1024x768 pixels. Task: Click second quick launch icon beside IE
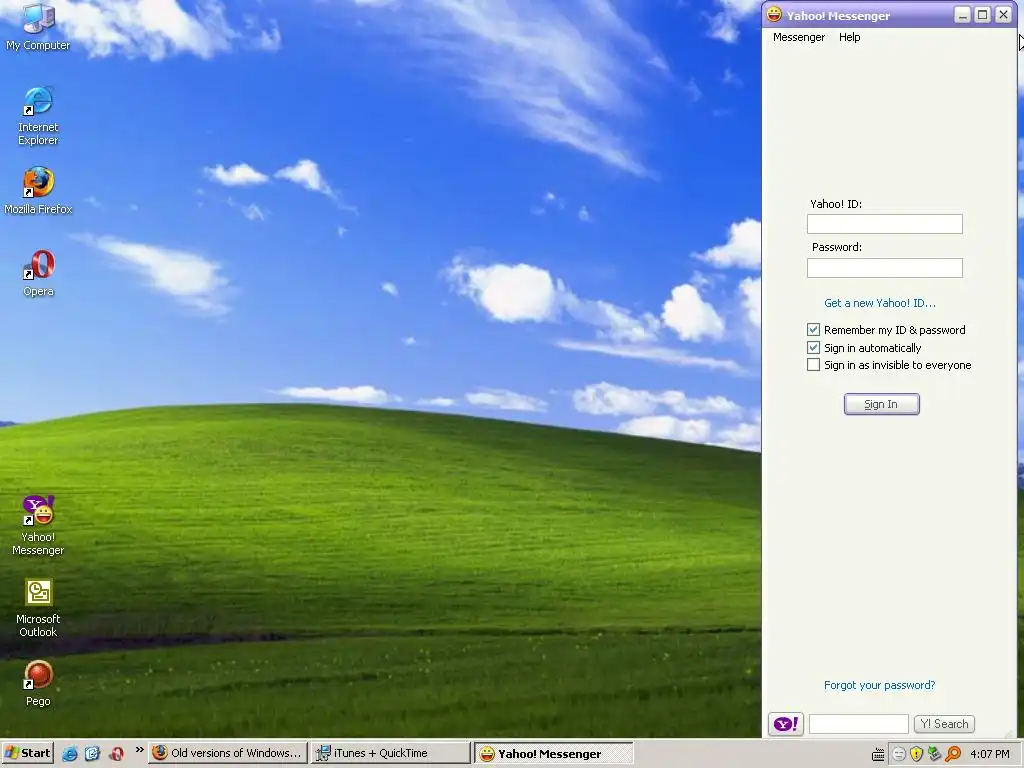(x=92, y=754)
